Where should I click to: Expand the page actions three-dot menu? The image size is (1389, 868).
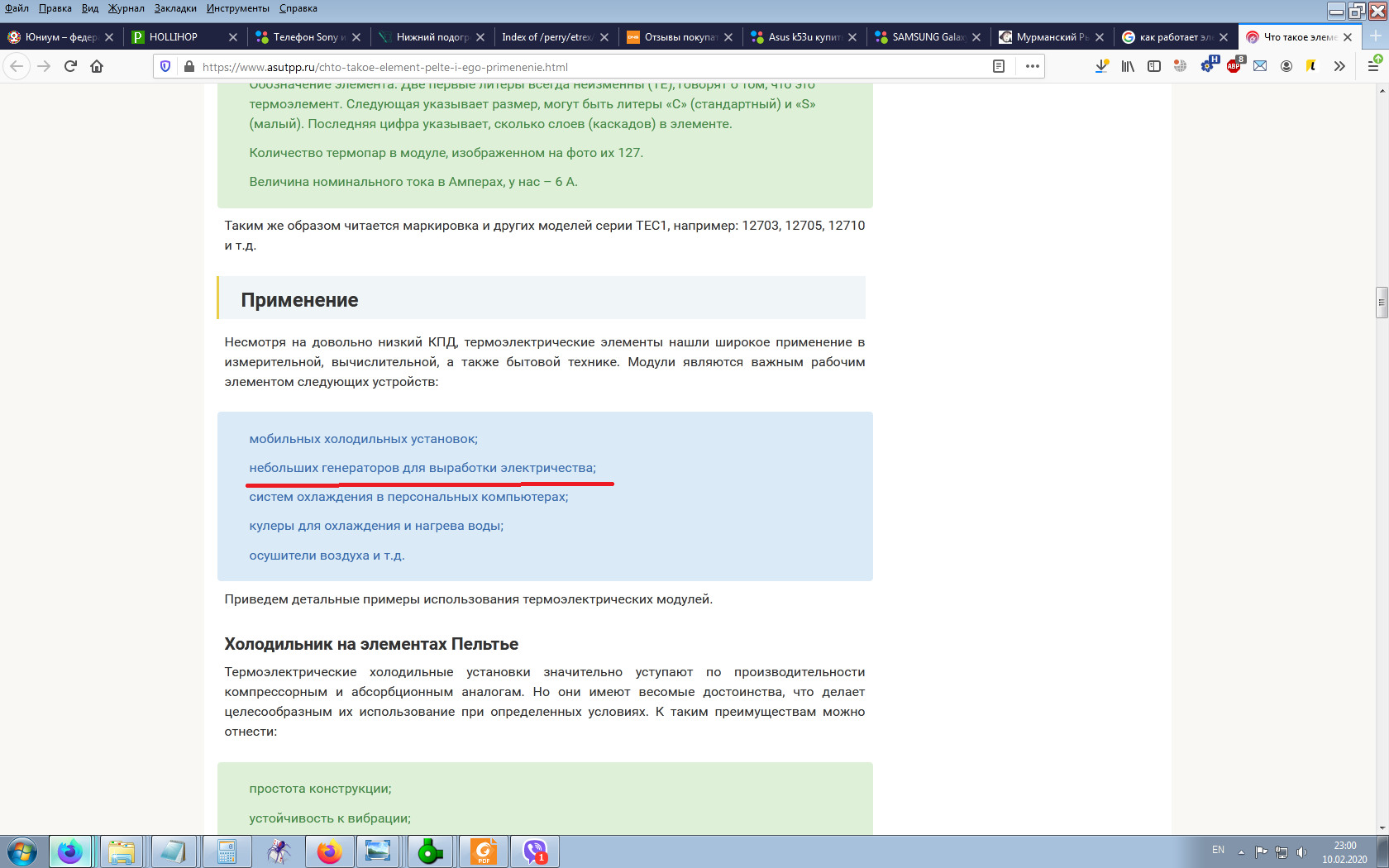pyautogui.click(x=1032, y=66)
